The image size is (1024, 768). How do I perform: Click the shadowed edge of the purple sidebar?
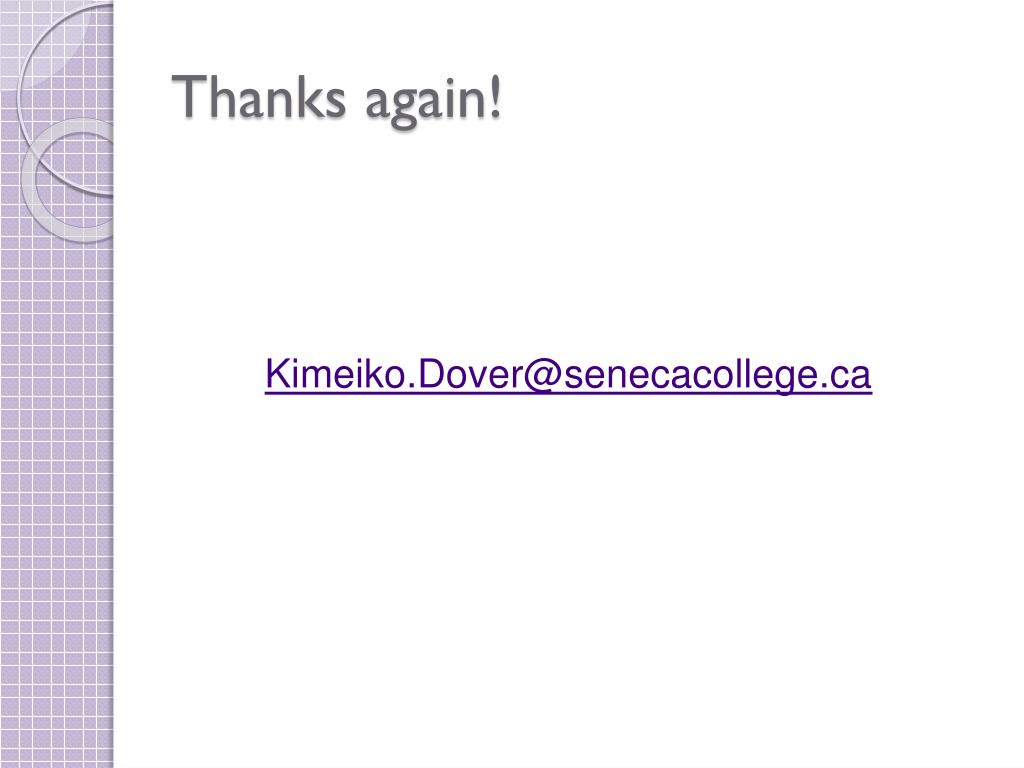pos(111,457)
